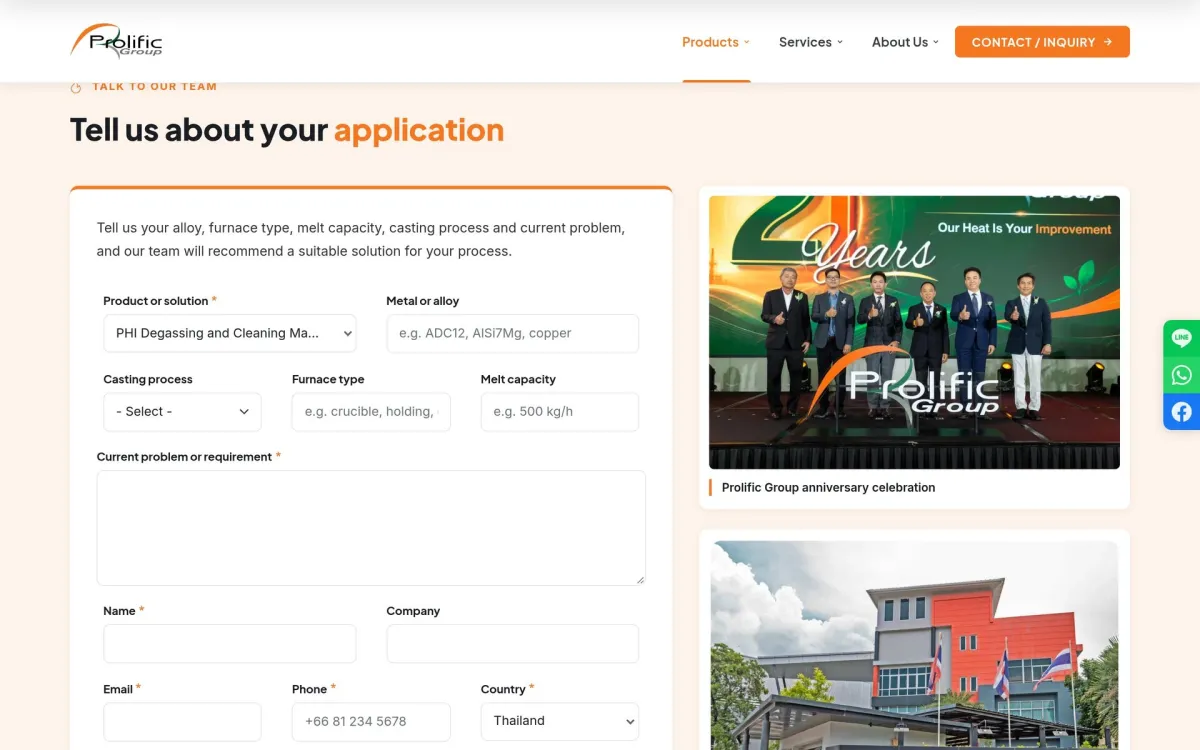Click the "Talk to our team" label
The width and height of the screenshot is (1200, 750).
tap(154, 87)
